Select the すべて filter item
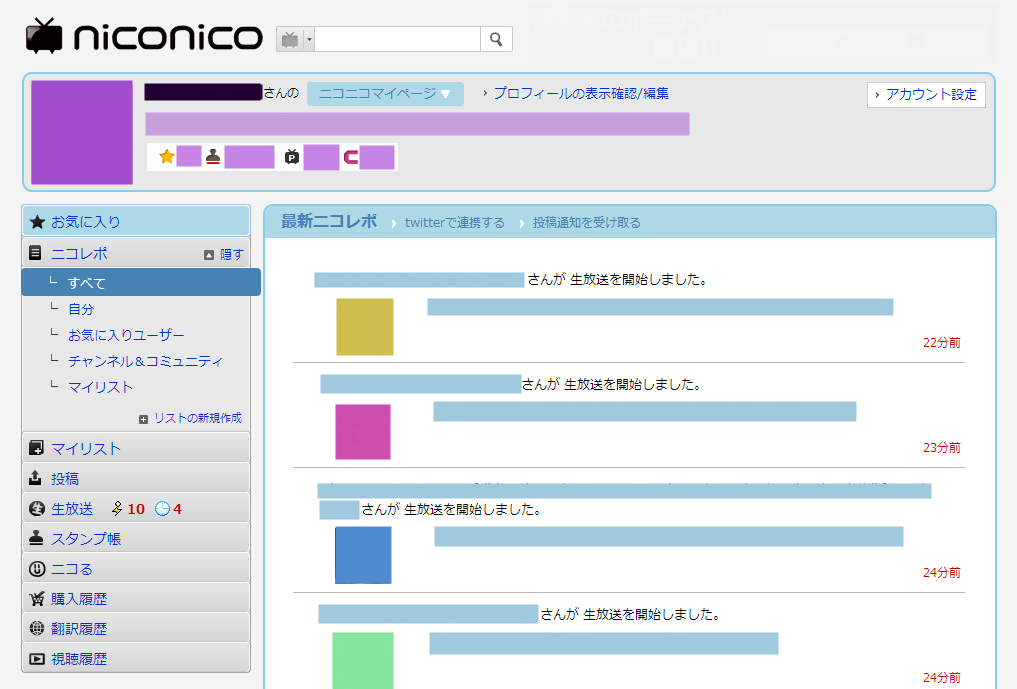 (141, 282)
